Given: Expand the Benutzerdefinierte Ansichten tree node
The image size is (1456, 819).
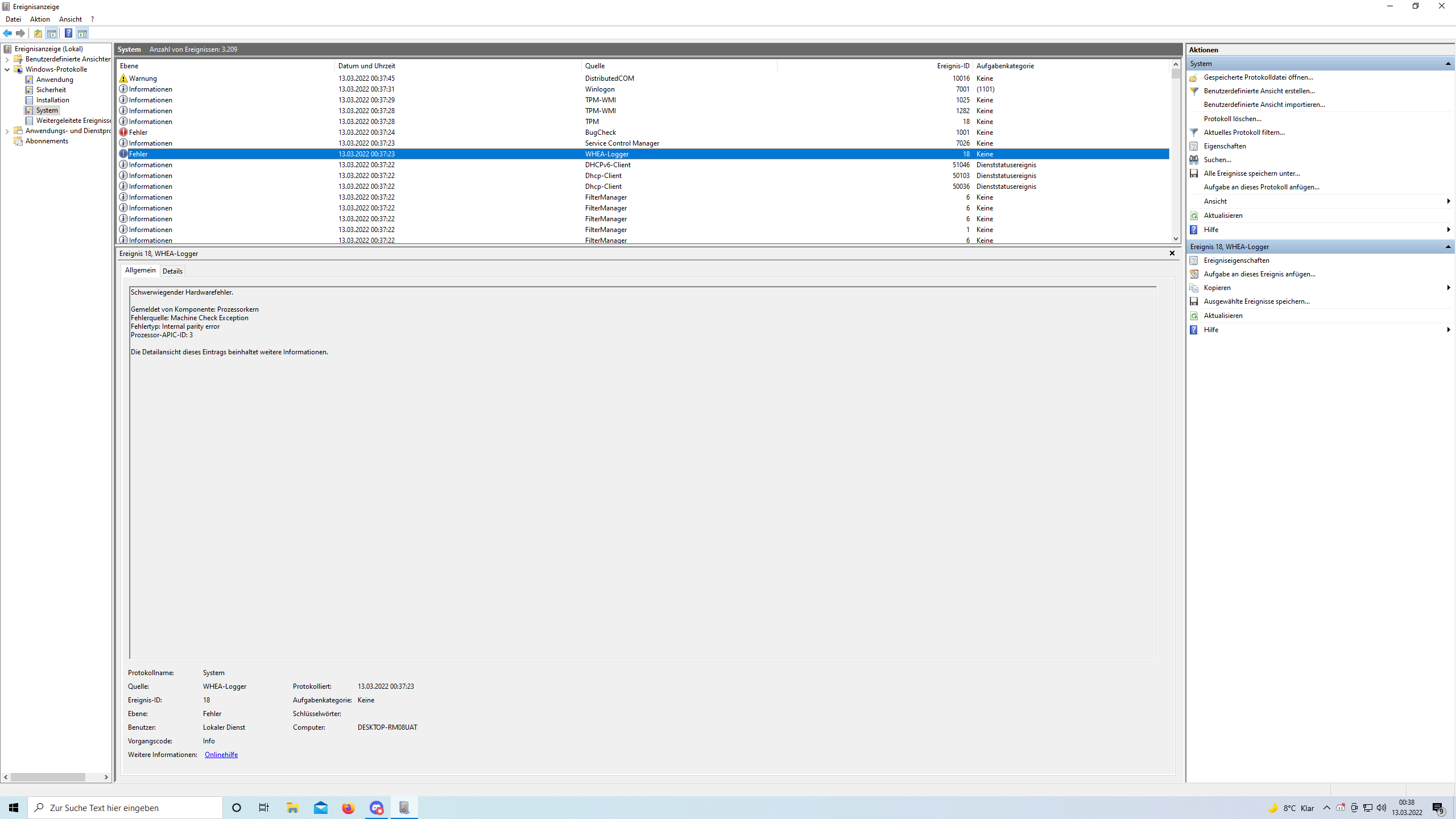Looking at the screenshot, I should (x=7, y=59).
